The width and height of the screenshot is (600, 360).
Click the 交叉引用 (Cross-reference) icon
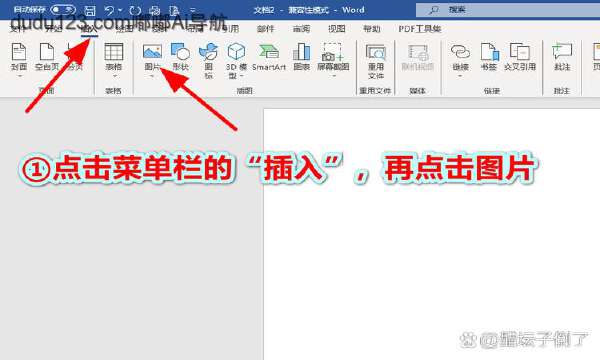520,57
